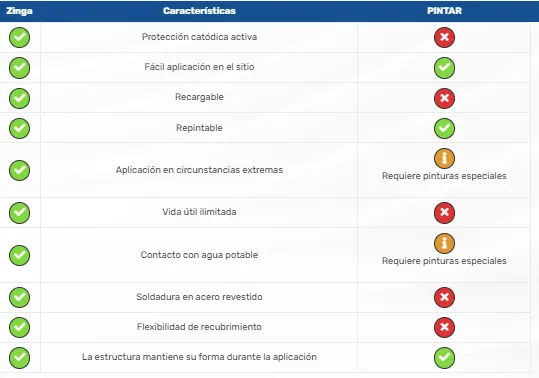Click the Zinga green check for Recargable
Viewport: 539px width, 378px height.
20,98
